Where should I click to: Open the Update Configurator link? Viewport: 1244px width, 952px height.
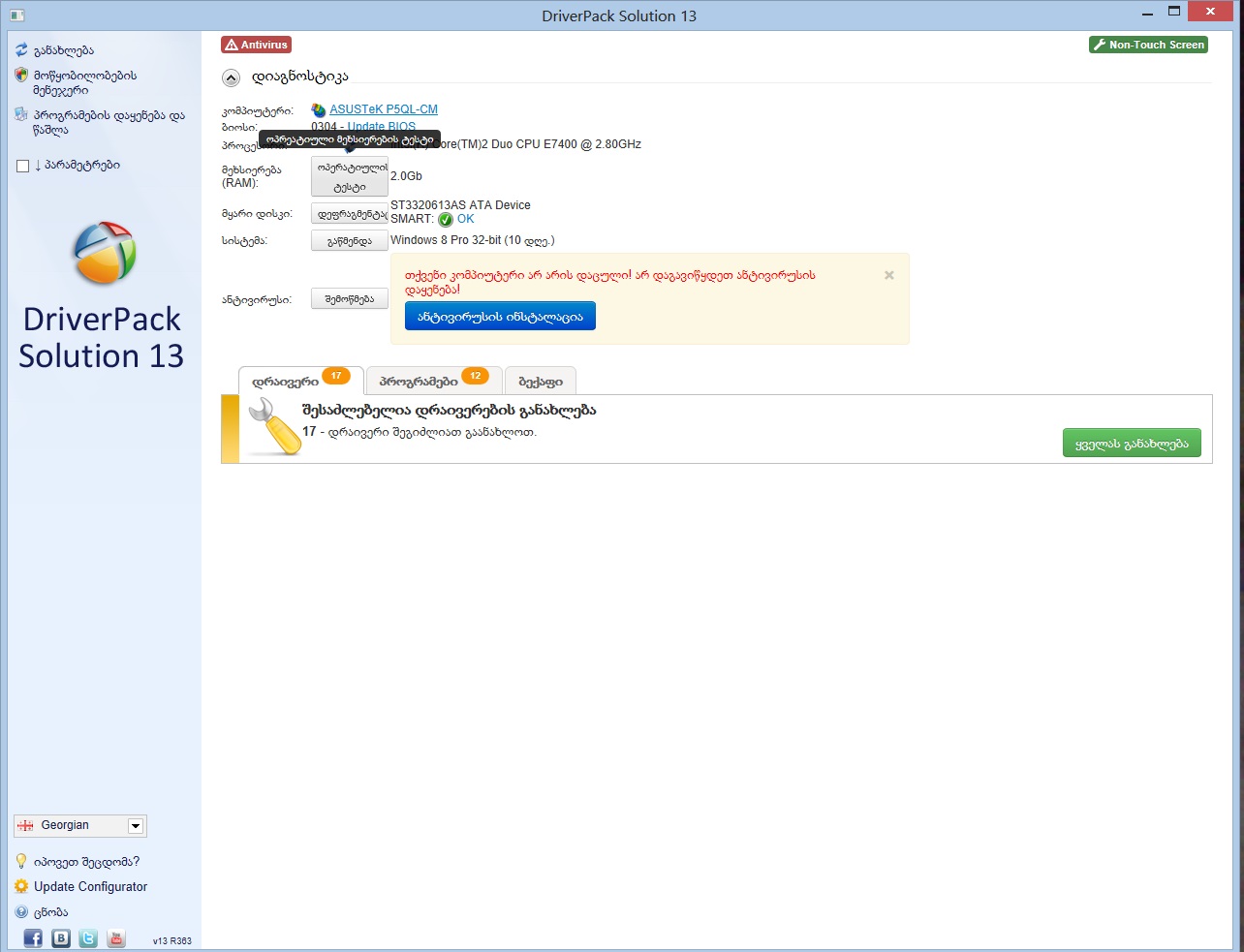[91, 886]
